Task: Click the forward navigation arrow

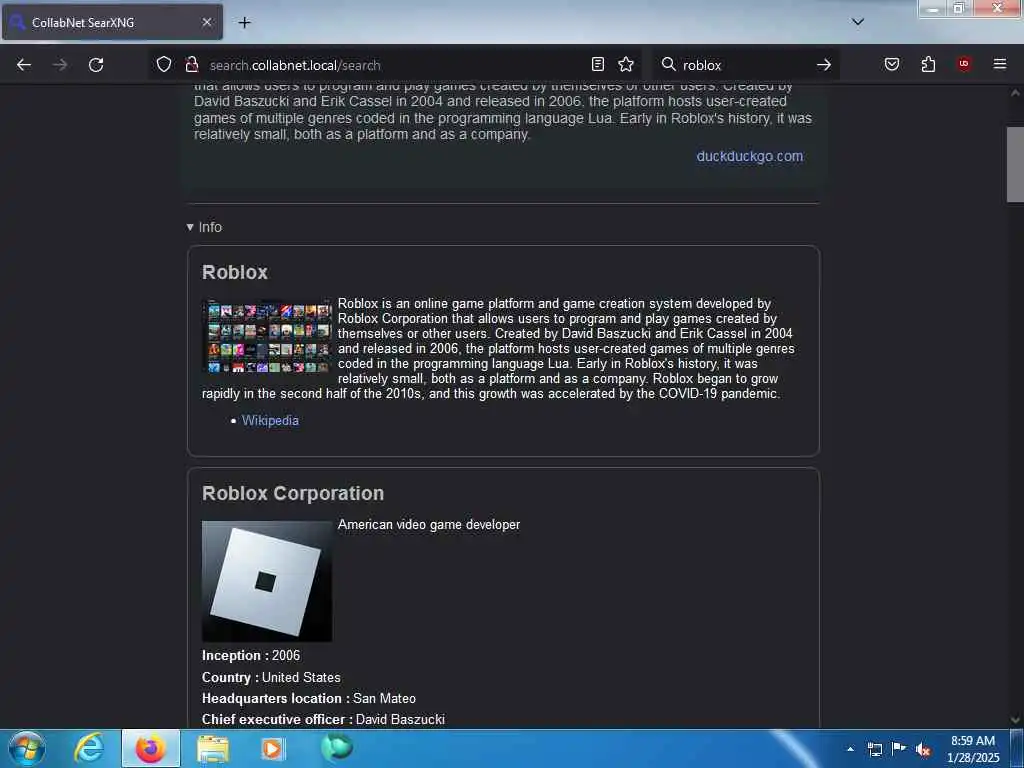Action: pyautogui.click(x=60, y=65)
